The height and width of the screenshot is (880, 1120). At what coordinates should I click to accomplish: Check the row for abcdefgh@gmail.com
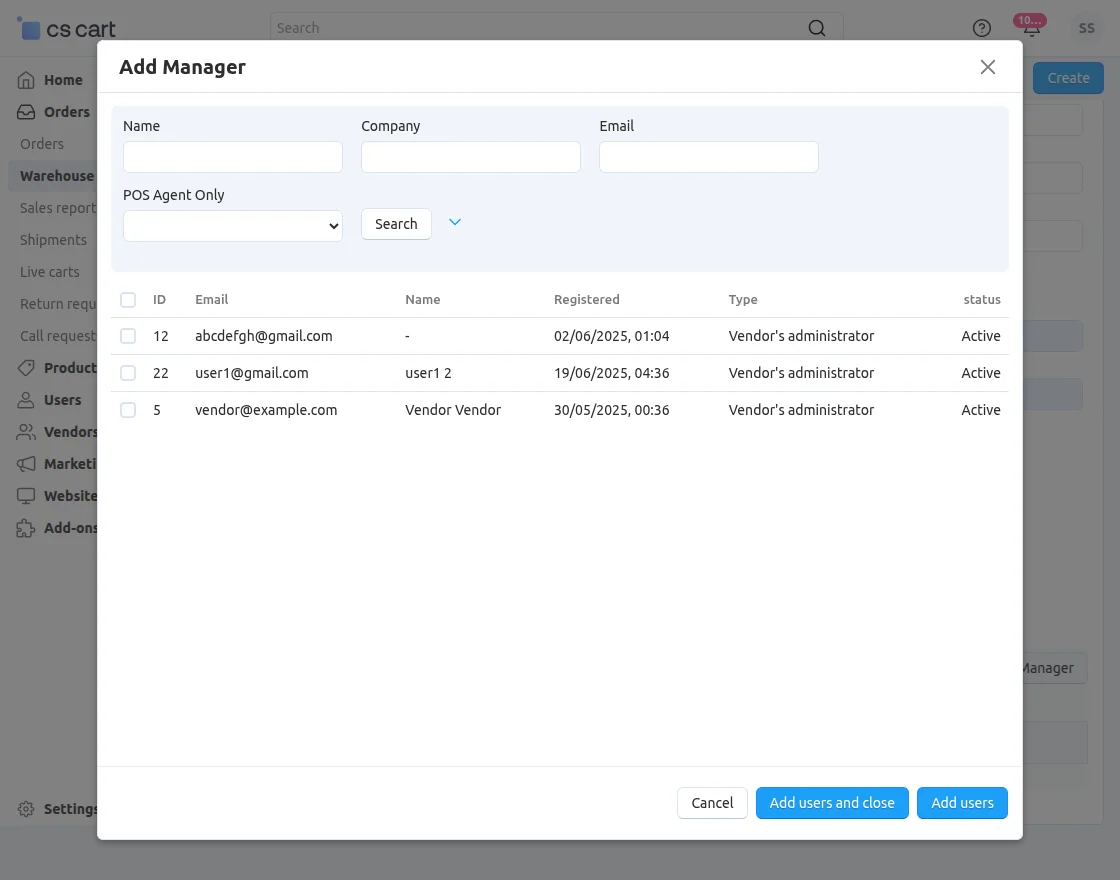[128, 336]
